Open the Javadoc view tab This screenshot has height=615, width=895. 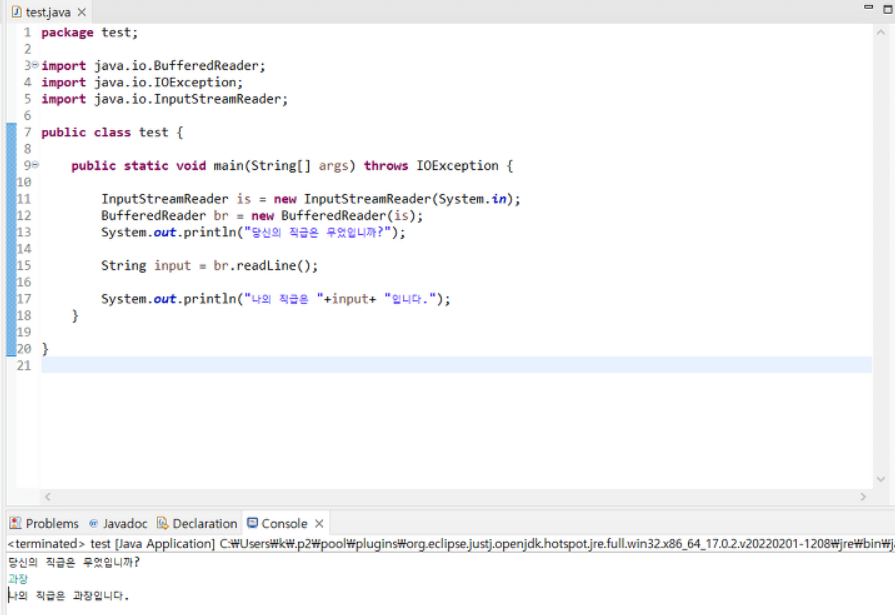pyautogui.click(x=118, y=523)
